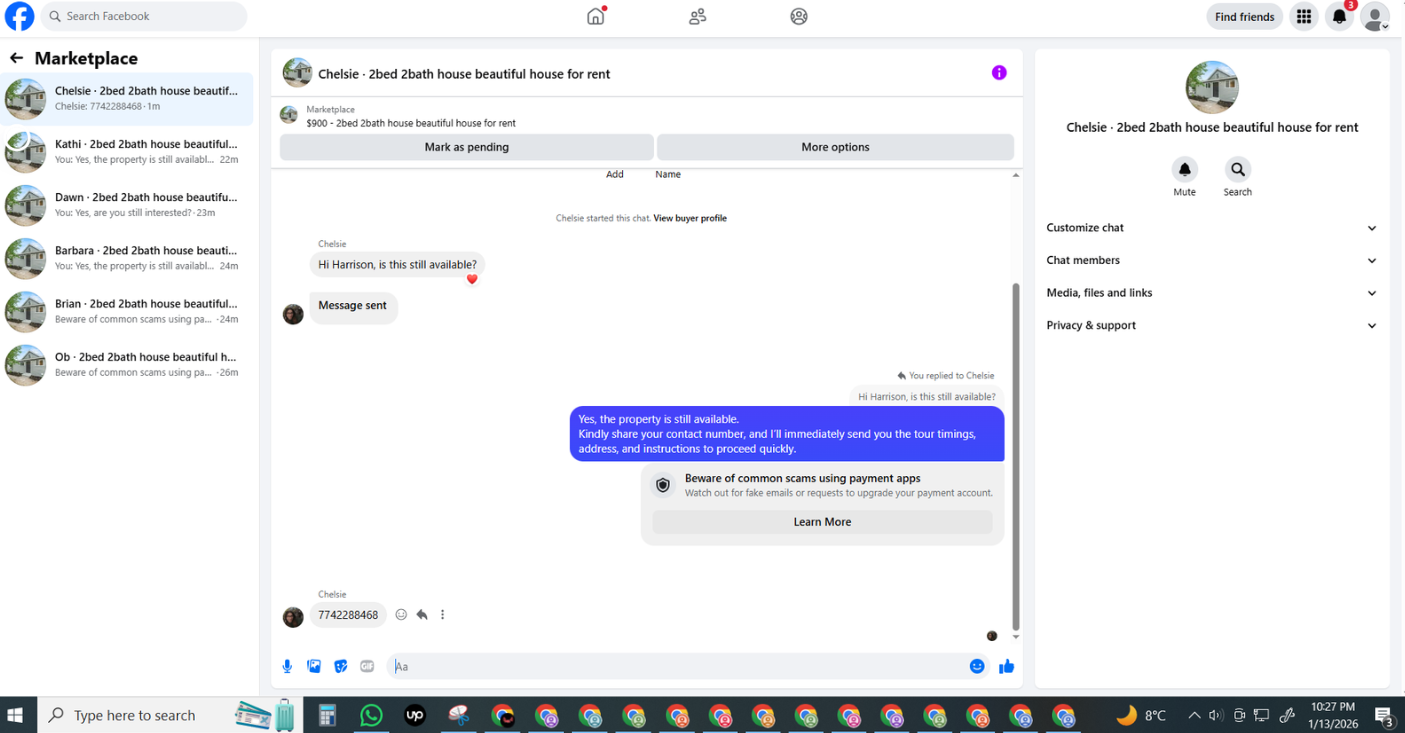Open WhatsApp from the taskbar

[371, 715]
